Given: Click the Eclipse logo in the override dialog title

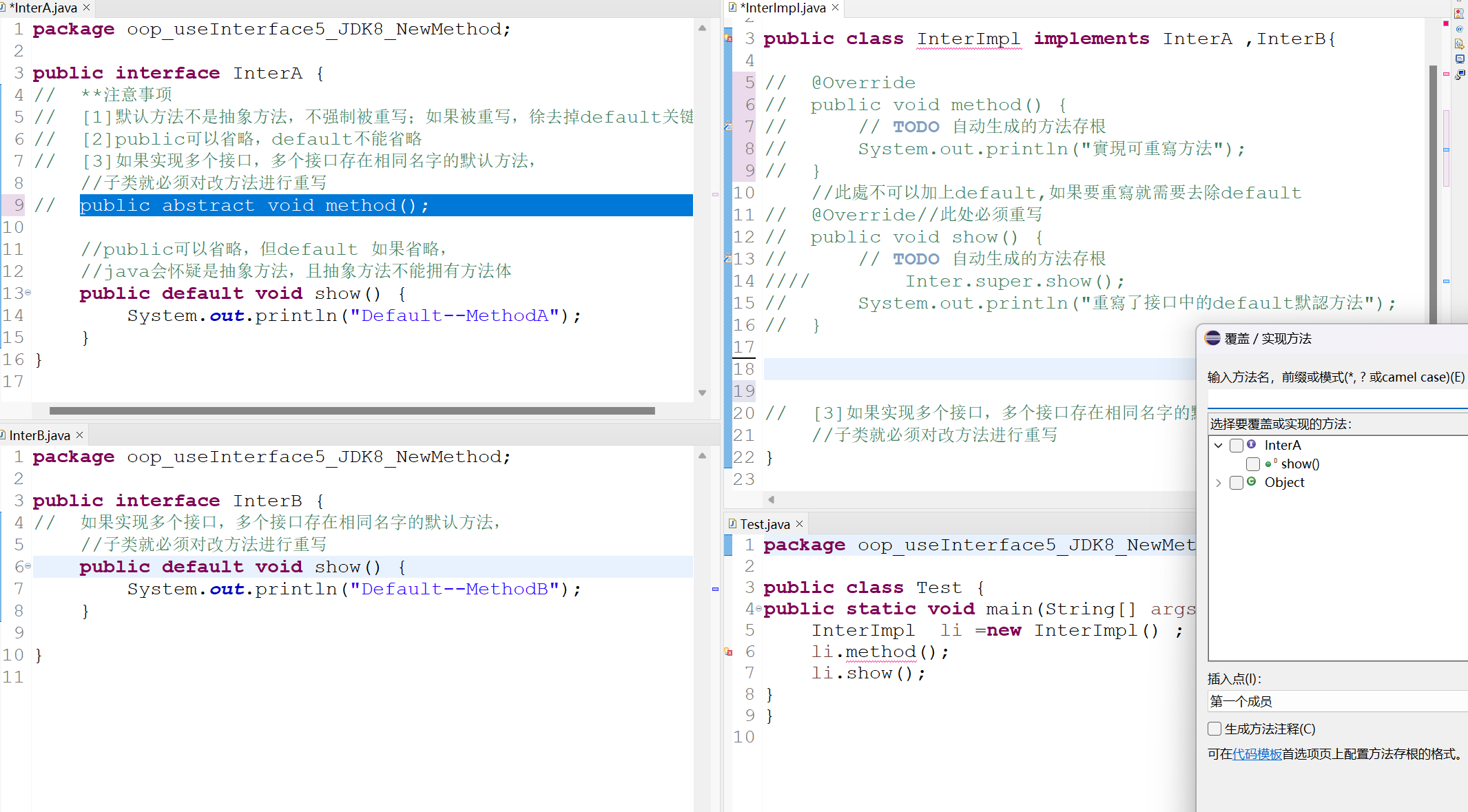Looking at the screenshot, I should [1212, 338].
